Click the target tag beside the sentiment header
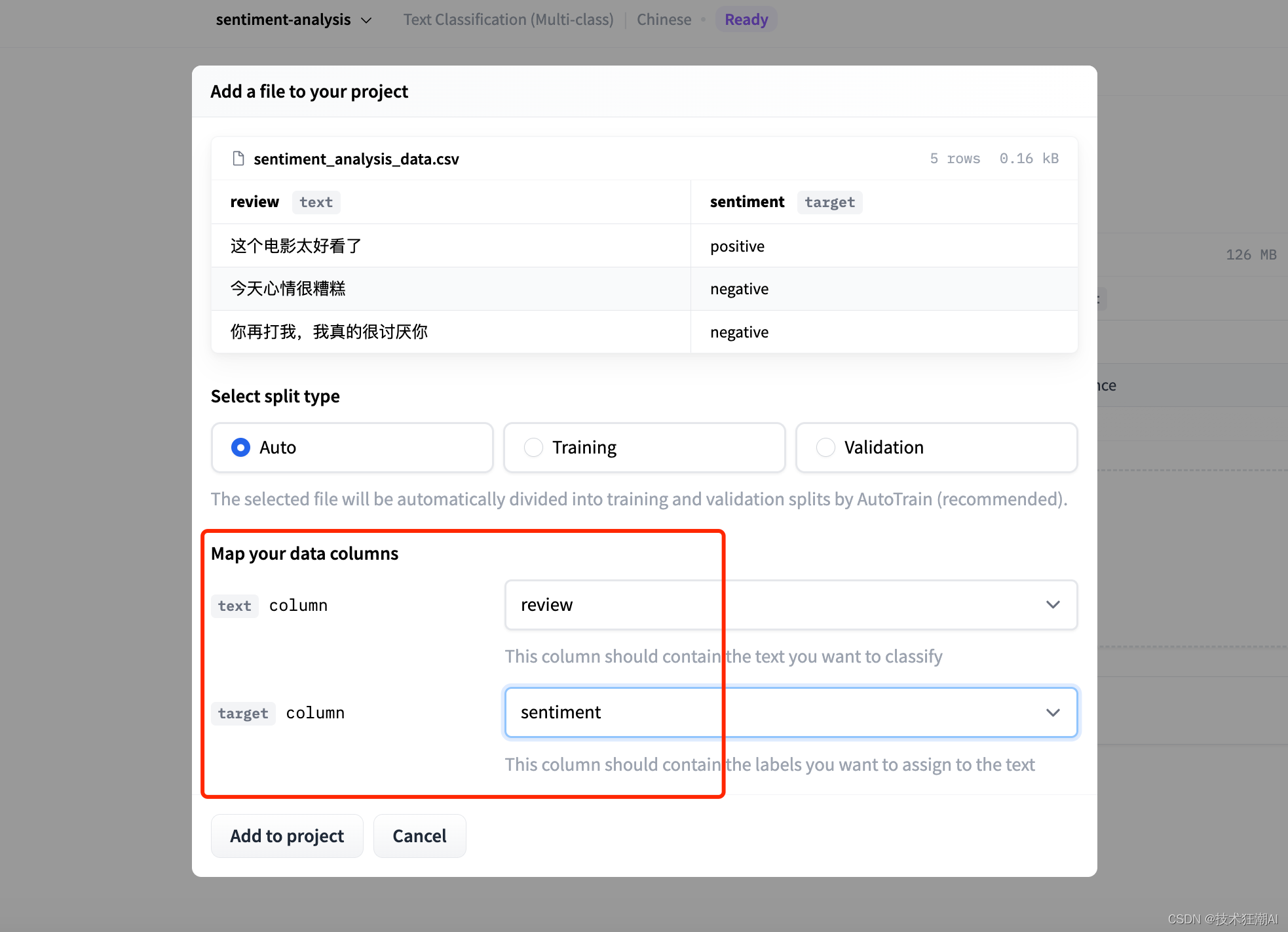This screenshot has width=1288, height=932. [829, 202]
